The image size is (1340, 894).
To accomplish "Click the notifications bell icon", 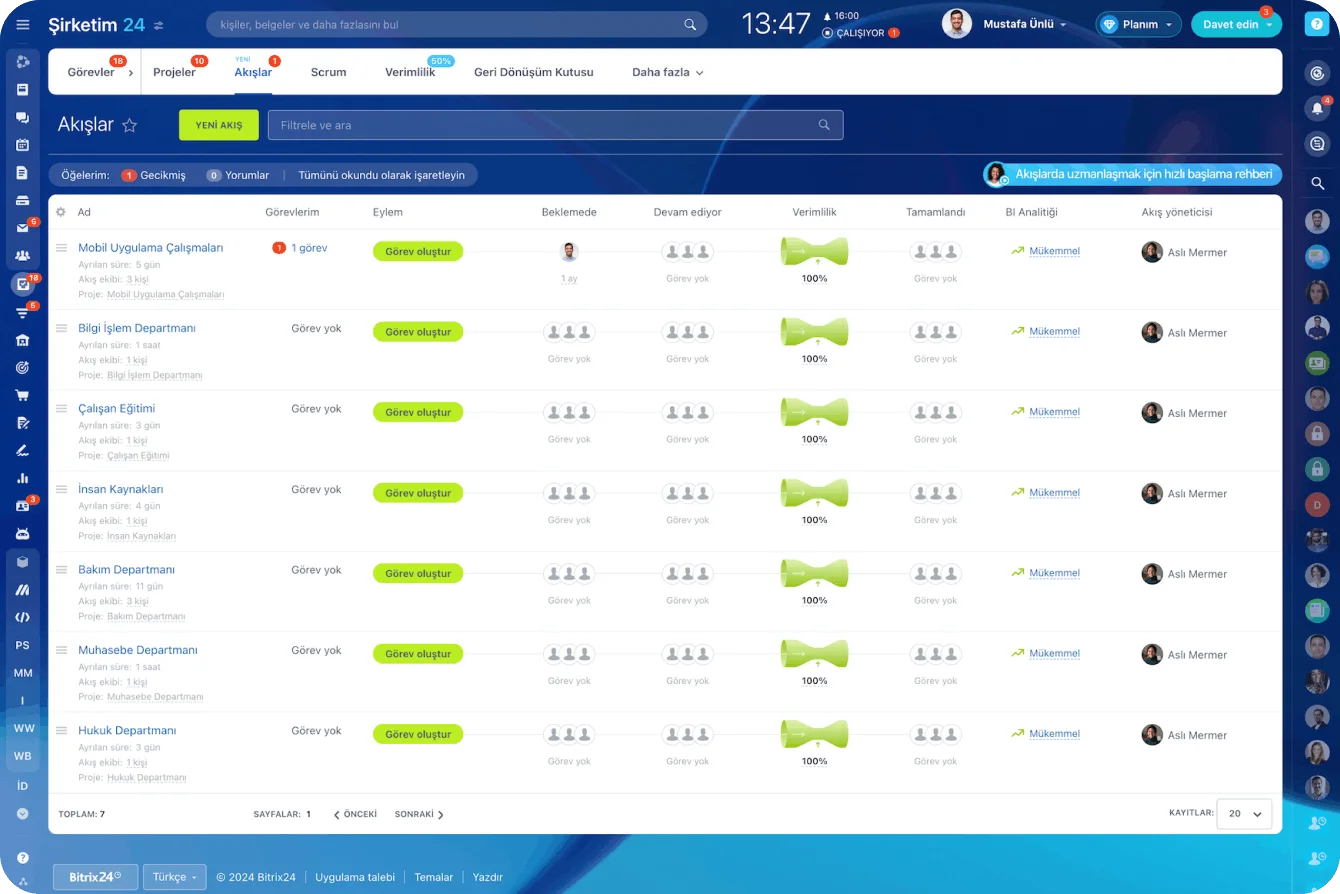I will [x=1317, y=109].
